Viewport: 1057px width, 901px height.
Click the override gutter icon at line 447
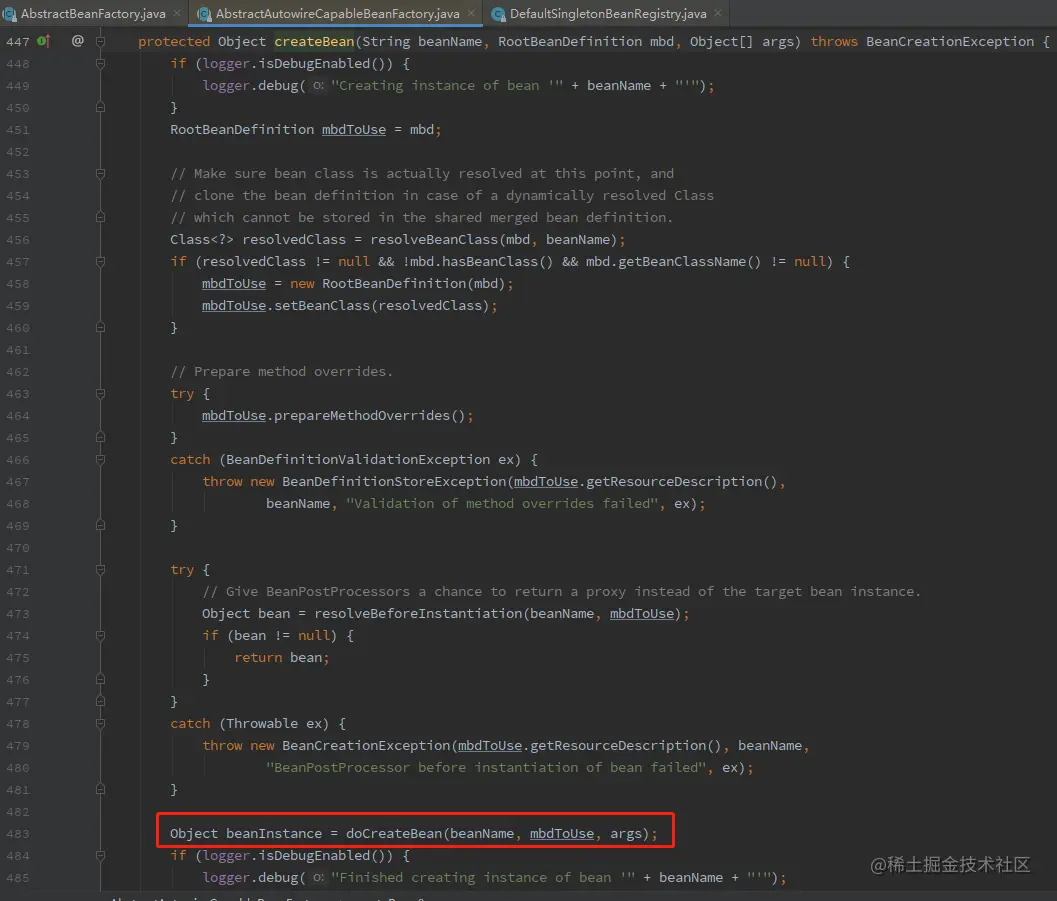click(44, 41)
